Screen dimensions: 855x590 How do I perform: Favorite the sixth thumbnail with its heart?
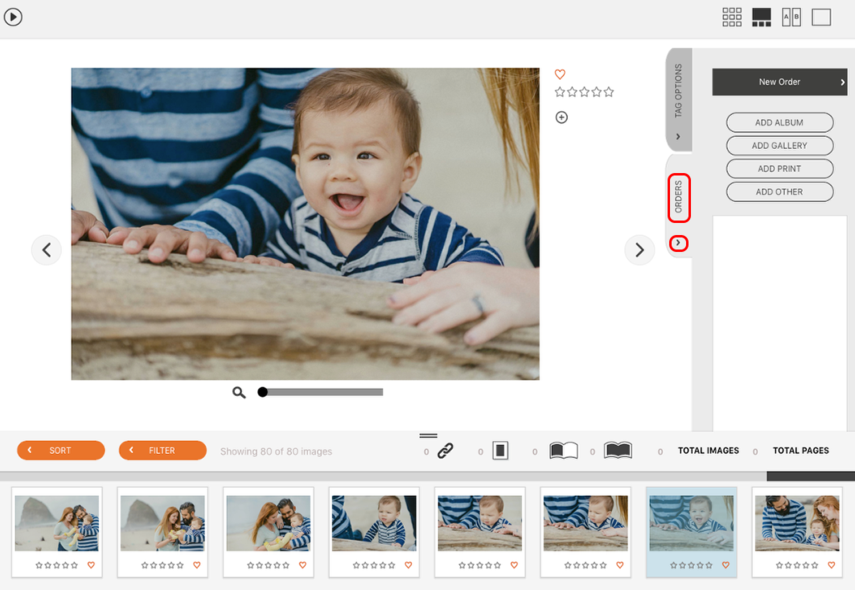pos(620,565)
